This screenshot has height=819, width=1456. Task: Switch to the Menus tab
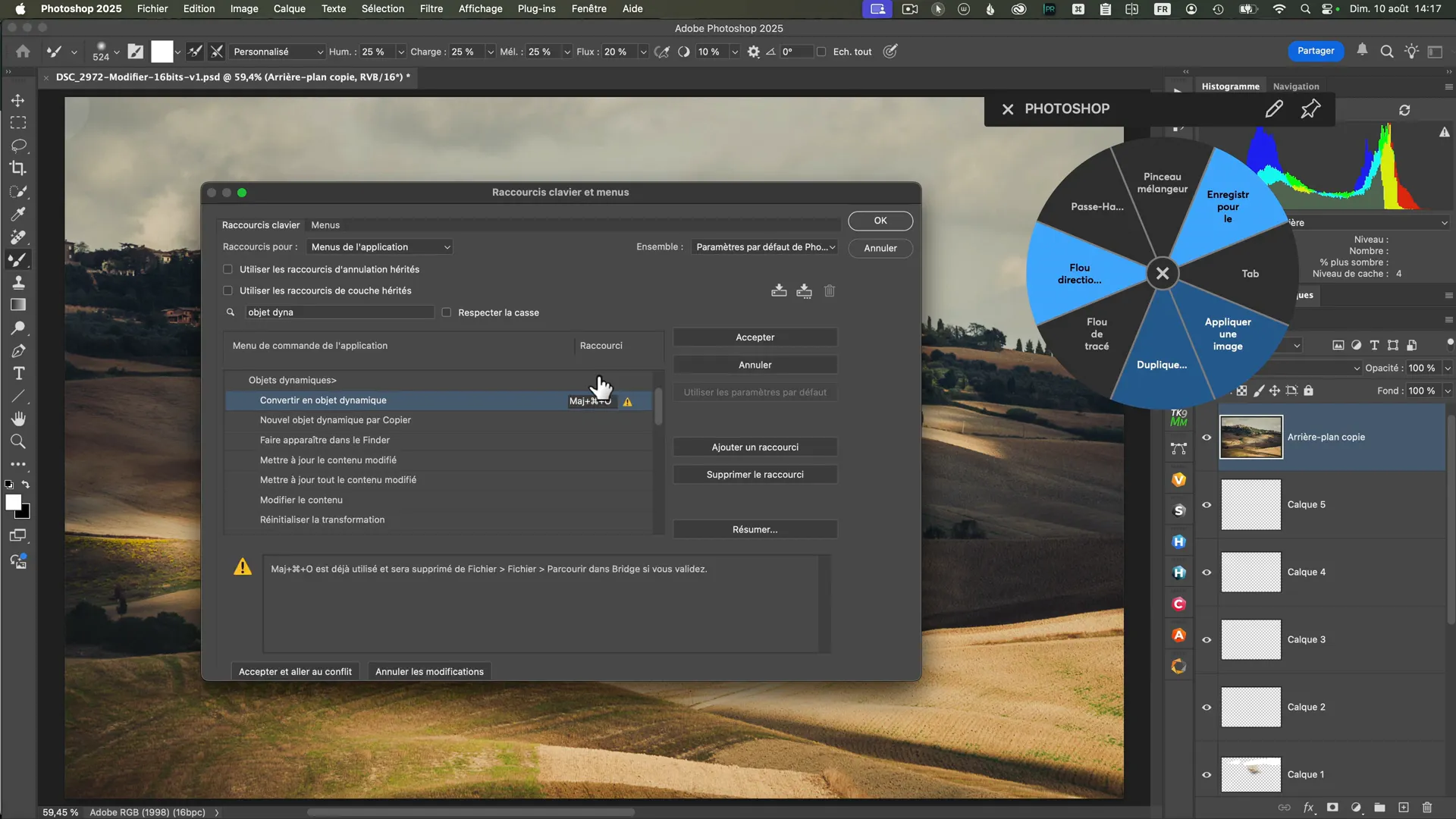(x=325, y=224)
